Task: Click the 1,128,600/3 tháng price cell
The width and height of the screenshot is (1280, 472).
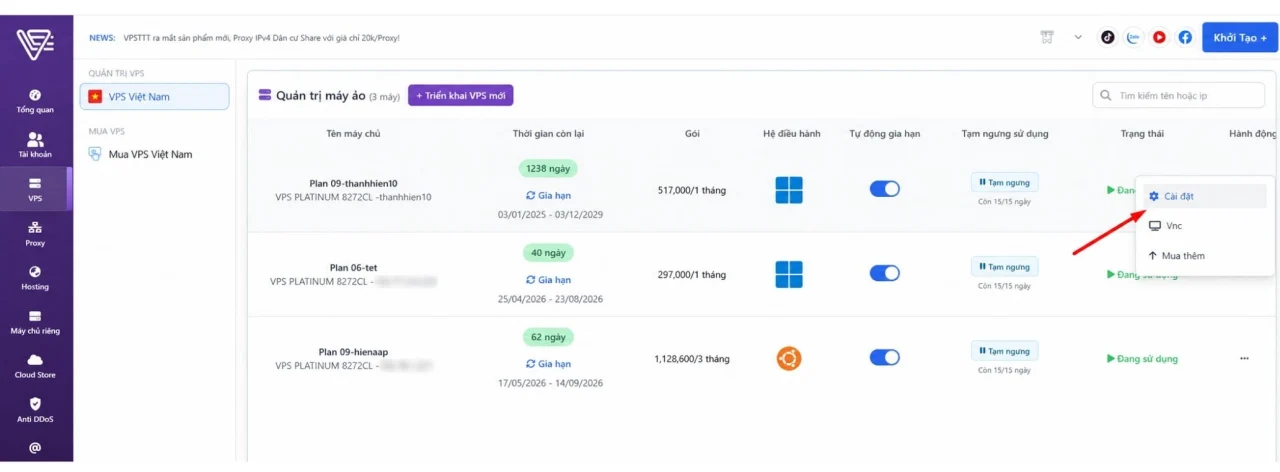Action: (x=692, y=358)
